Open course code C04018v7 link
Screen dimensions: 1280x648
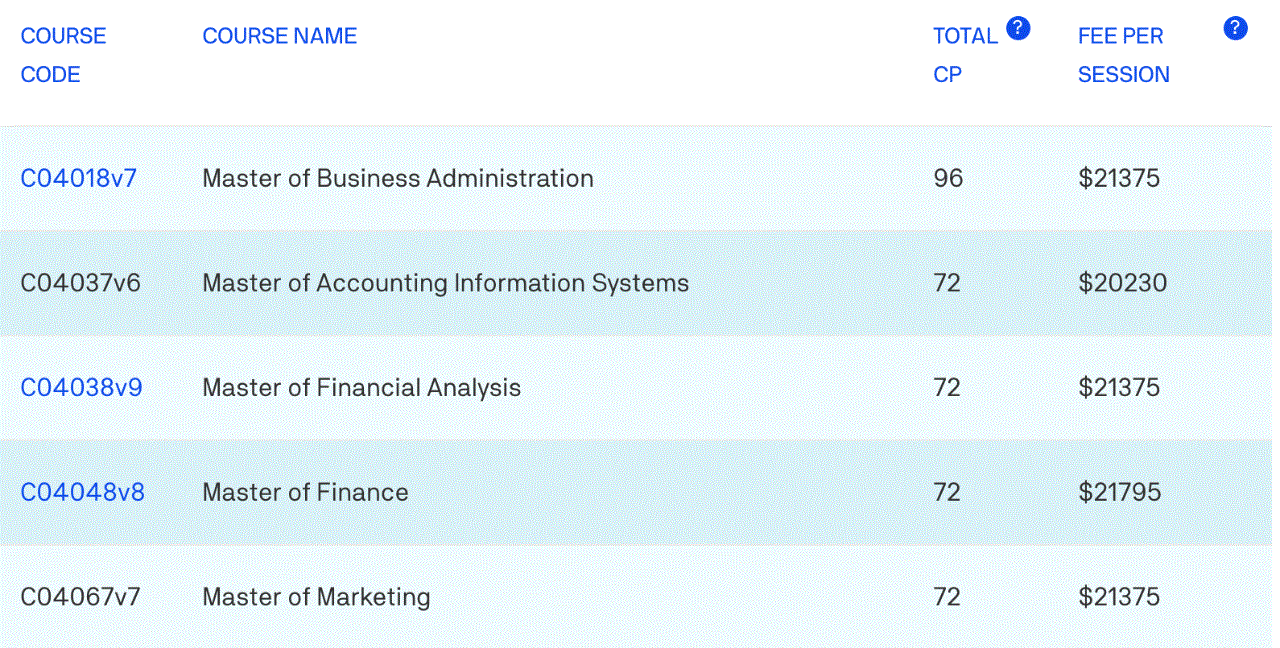click(x=79, y=179)
